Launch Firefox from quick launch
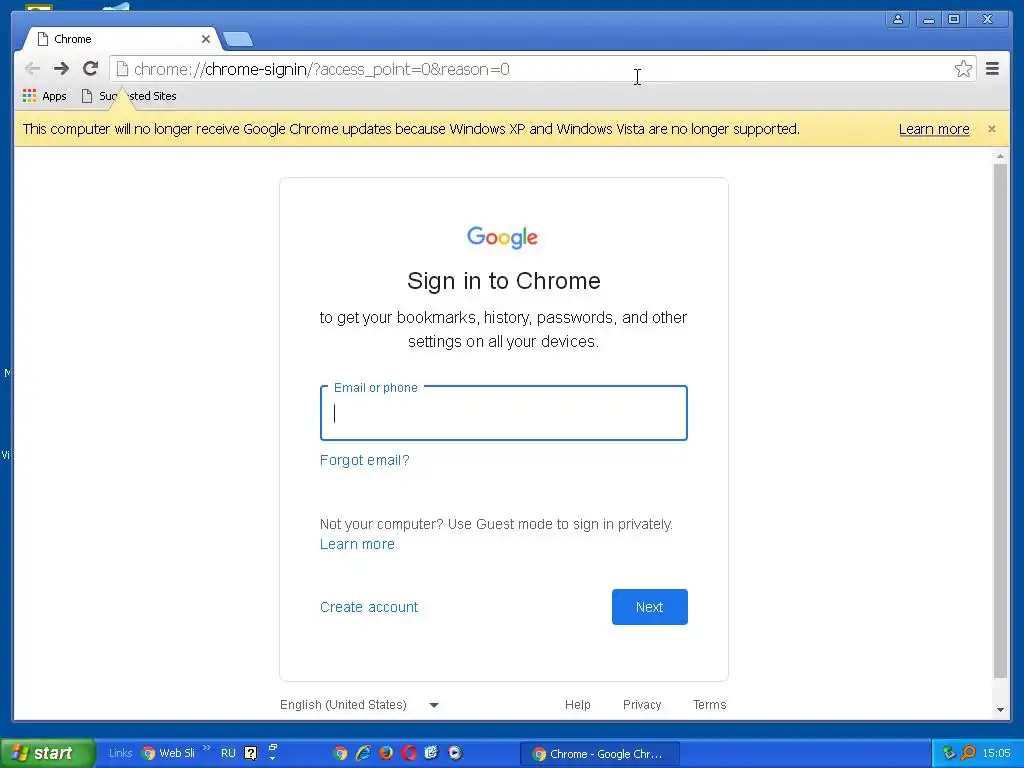 (x=386, y=754)
